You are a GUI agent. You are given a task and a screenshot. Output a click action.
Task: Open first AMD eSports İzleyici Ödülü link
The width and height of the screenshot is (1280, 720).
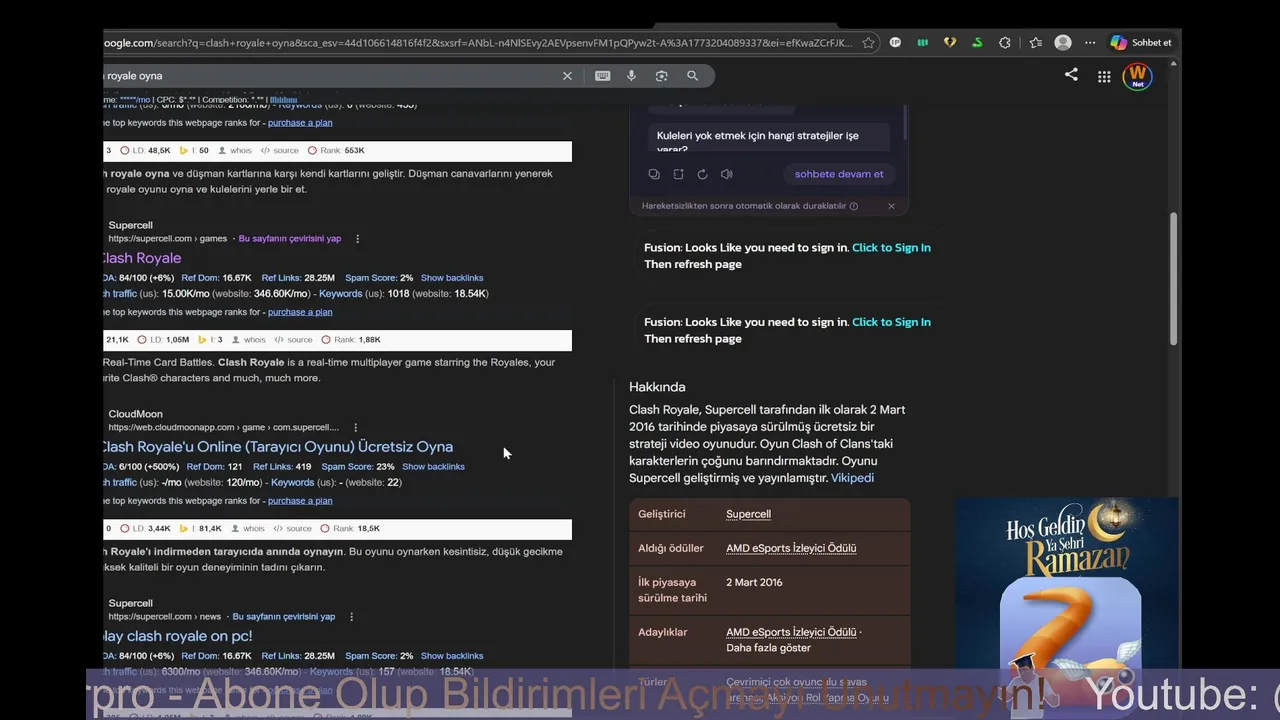coord(791,548)
